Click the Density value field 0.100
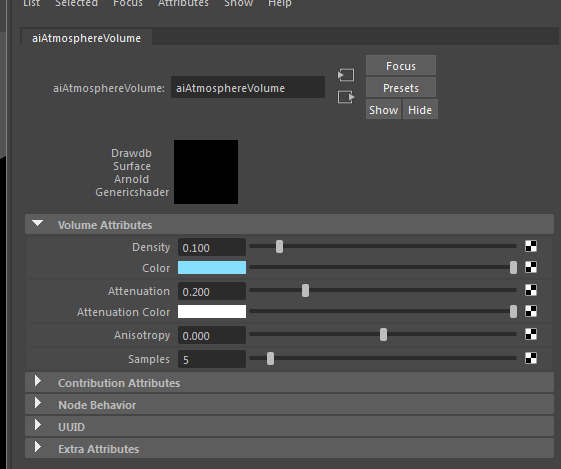Viewport: 561px width, 469px height. 212,247
